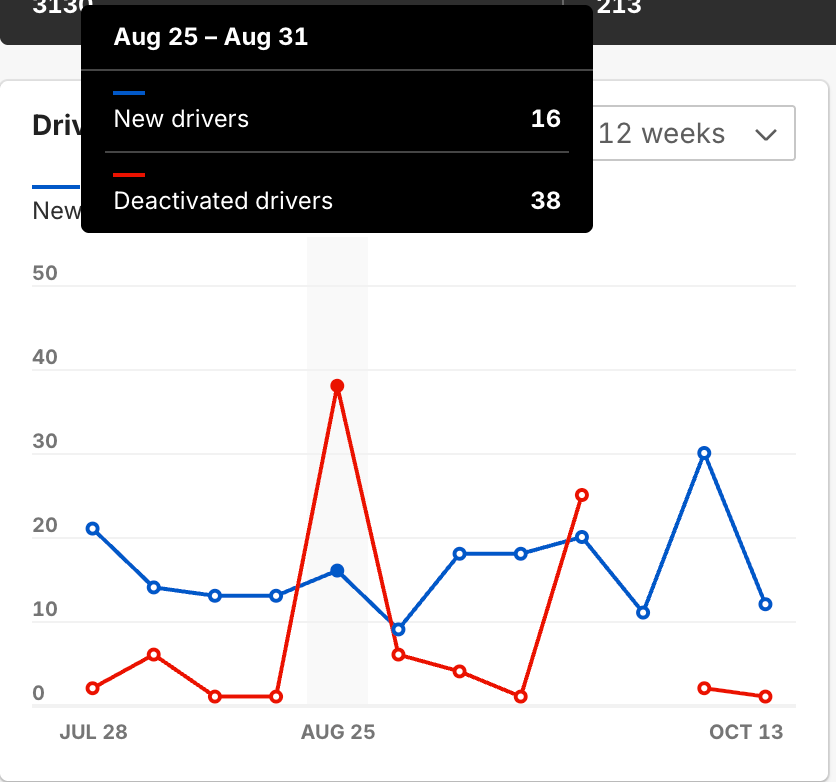The width and height of the screenshot is (836, 782).
Task: Select the New drivers row in tooltip
Action: pos(336,119)
